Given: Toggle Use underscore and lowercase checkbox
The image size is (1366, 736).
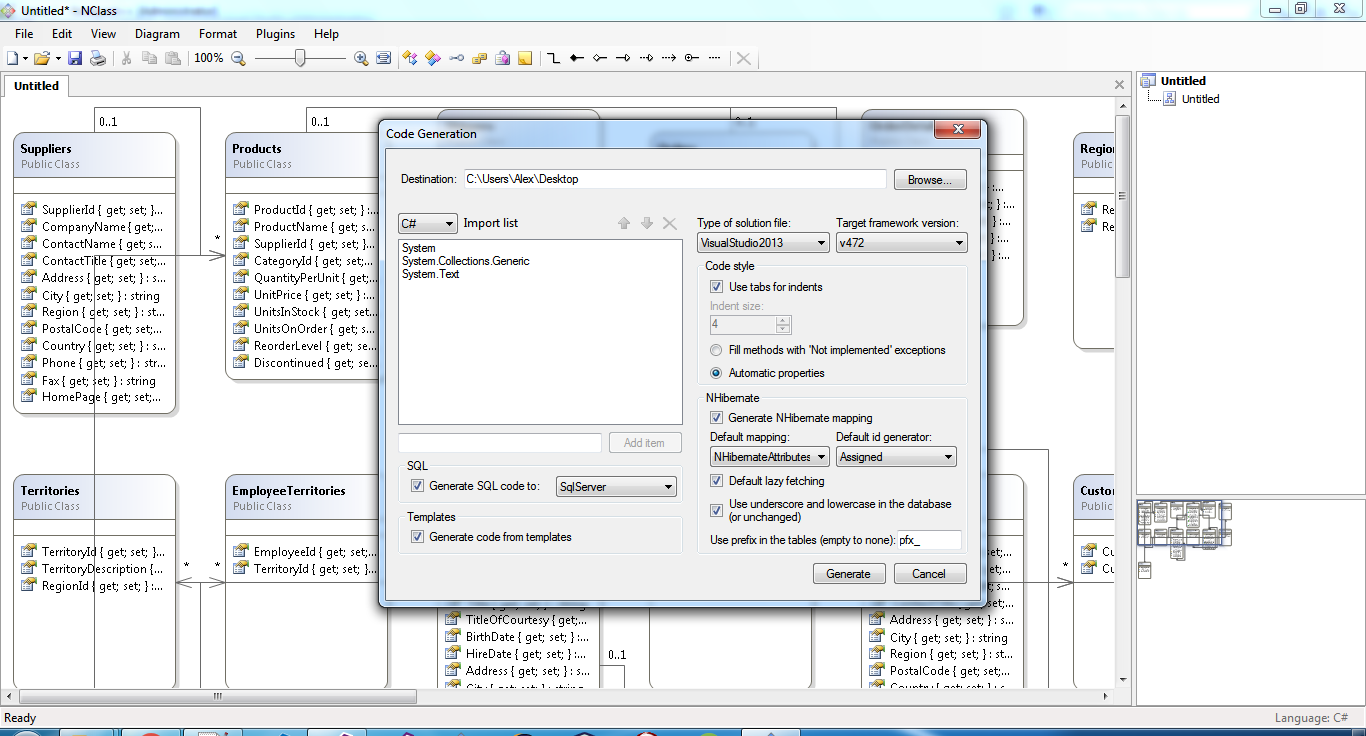Looking at the screenshot, I should tap(716, 510).
